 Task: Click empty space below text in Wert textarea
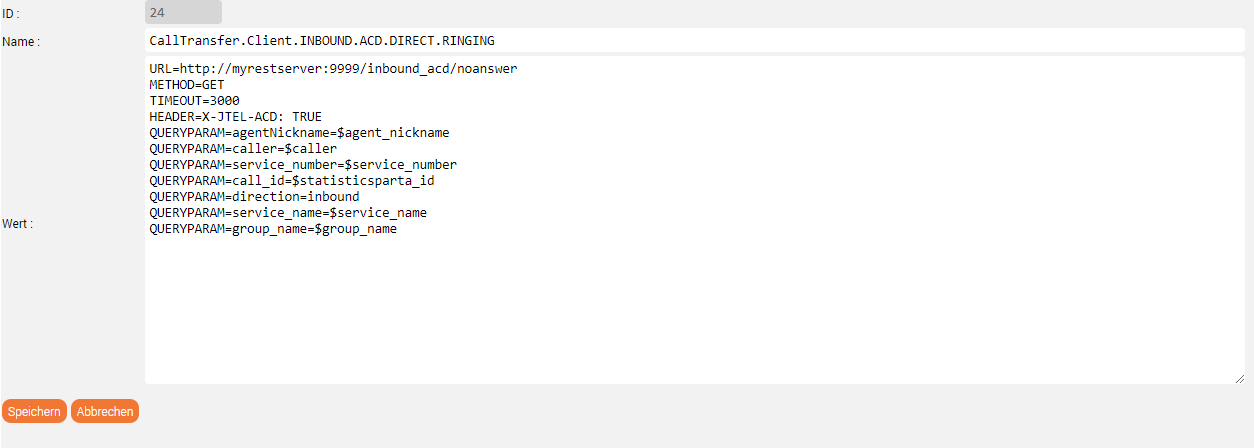694,310
